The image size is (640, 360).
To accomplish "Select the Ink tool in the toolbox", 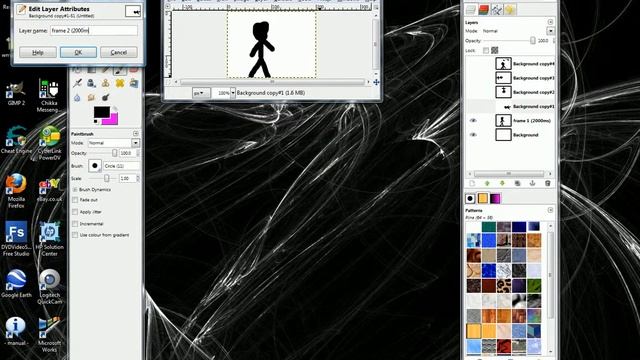I will point(91,83).
